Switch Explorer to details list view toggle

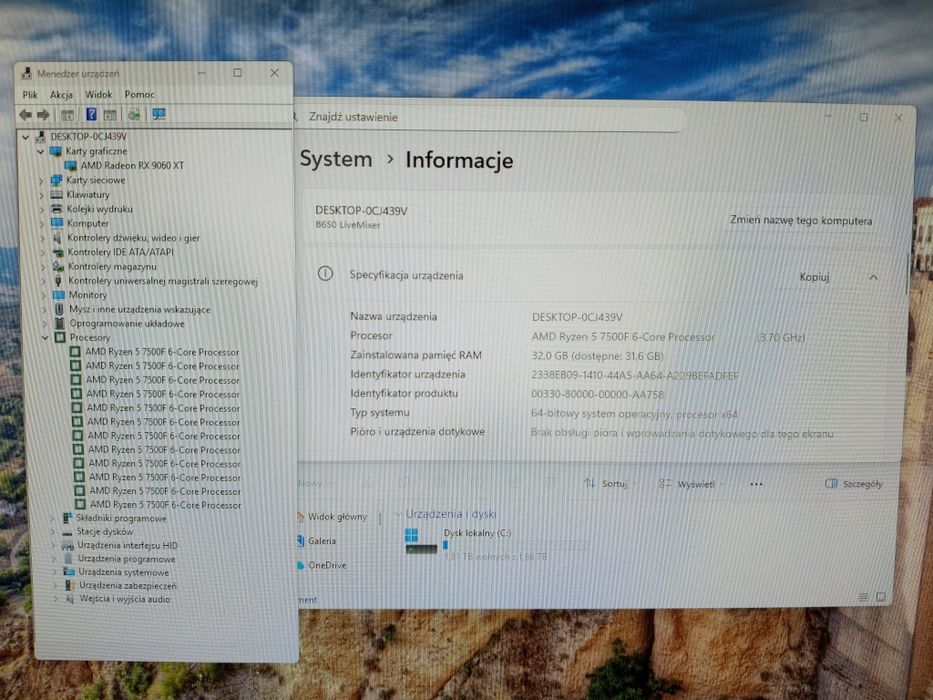(863, 596)
